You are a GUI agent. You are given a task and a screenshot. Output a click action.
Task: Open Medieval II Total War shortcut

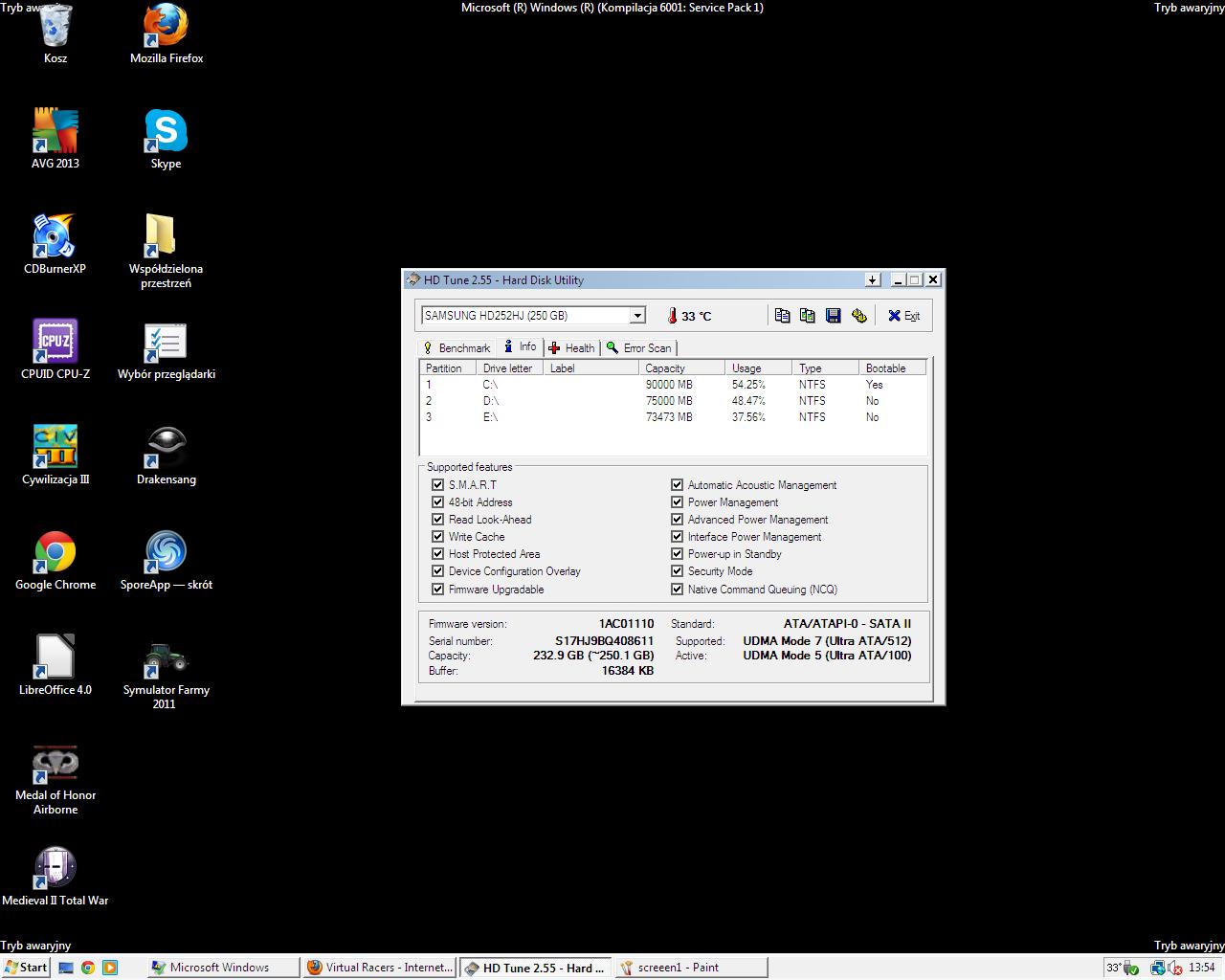tap(56, 877)
